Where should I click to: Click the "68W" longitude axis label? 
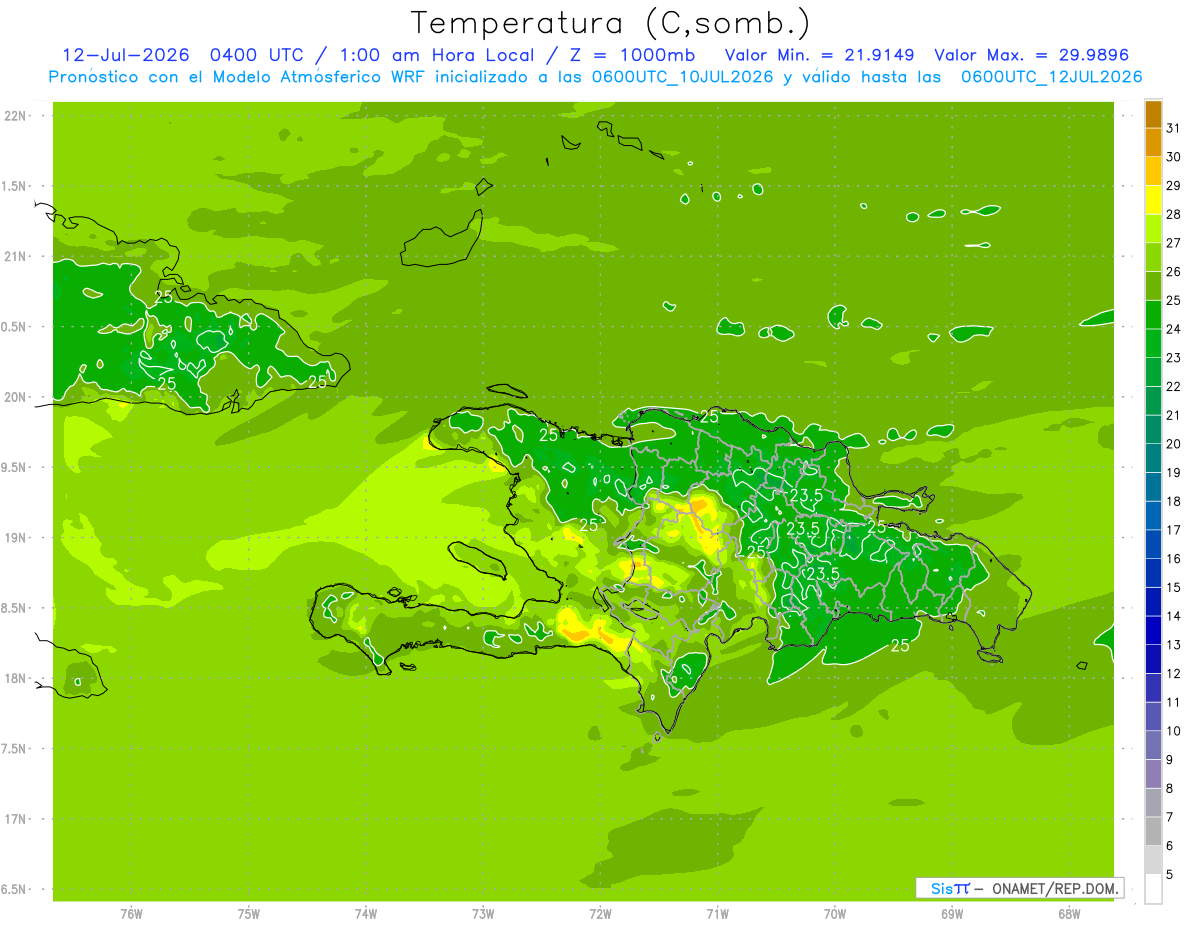click(1069, 914)
